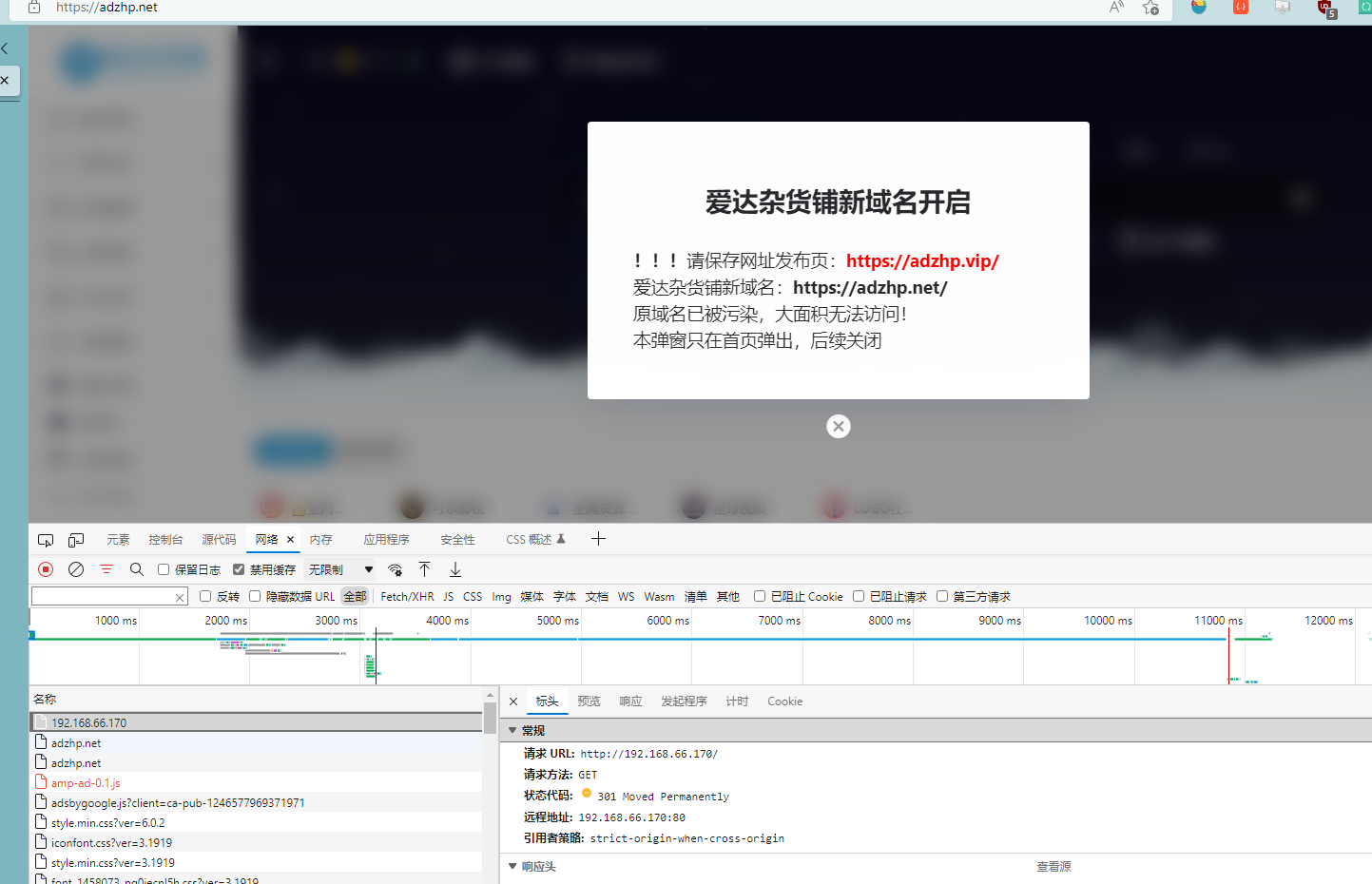
Task: Open the Sources (源代码) tab
Action: click(219, 539)
